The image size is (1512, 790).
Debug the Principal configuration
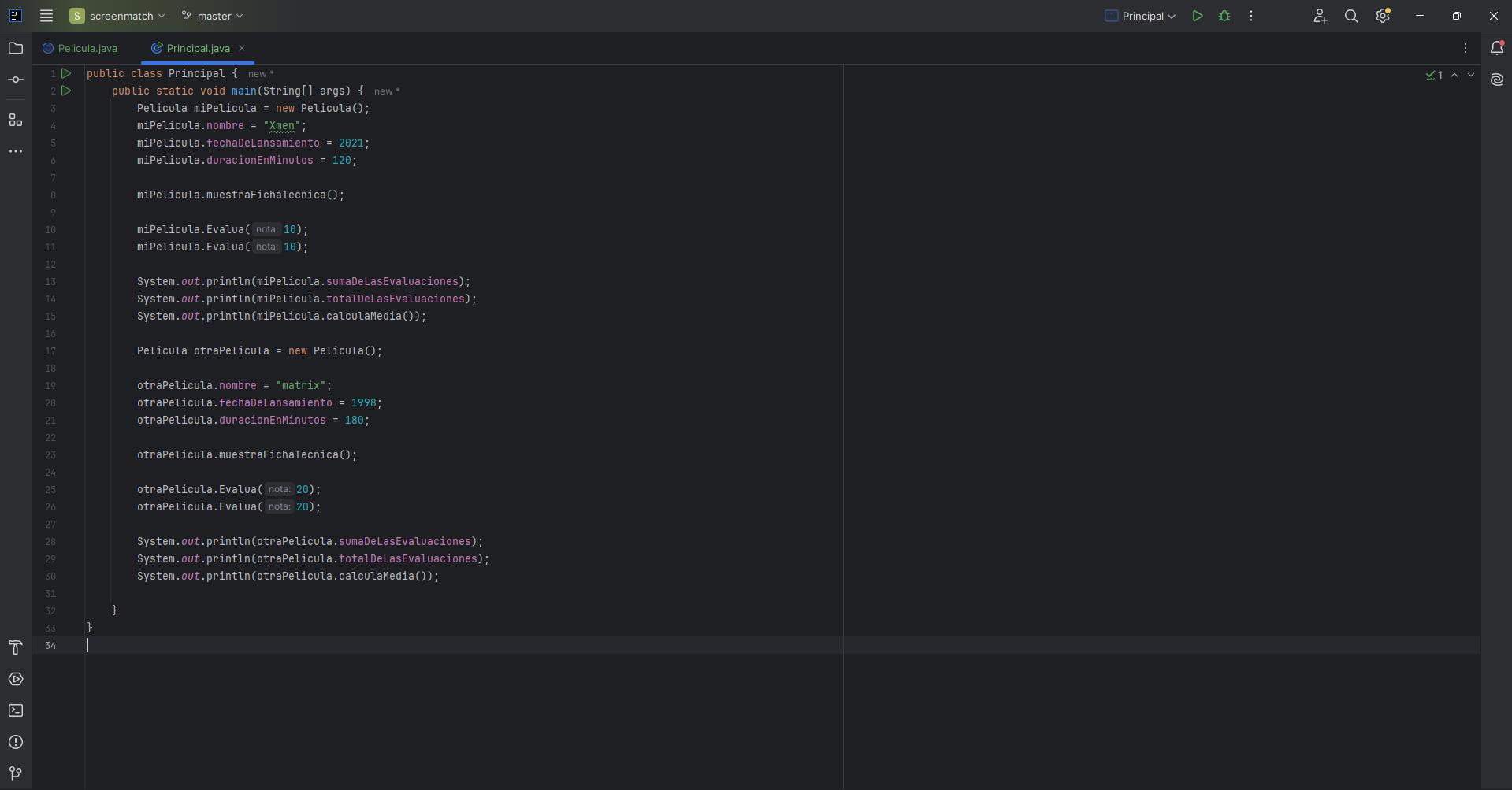(x=1224, y=16)
